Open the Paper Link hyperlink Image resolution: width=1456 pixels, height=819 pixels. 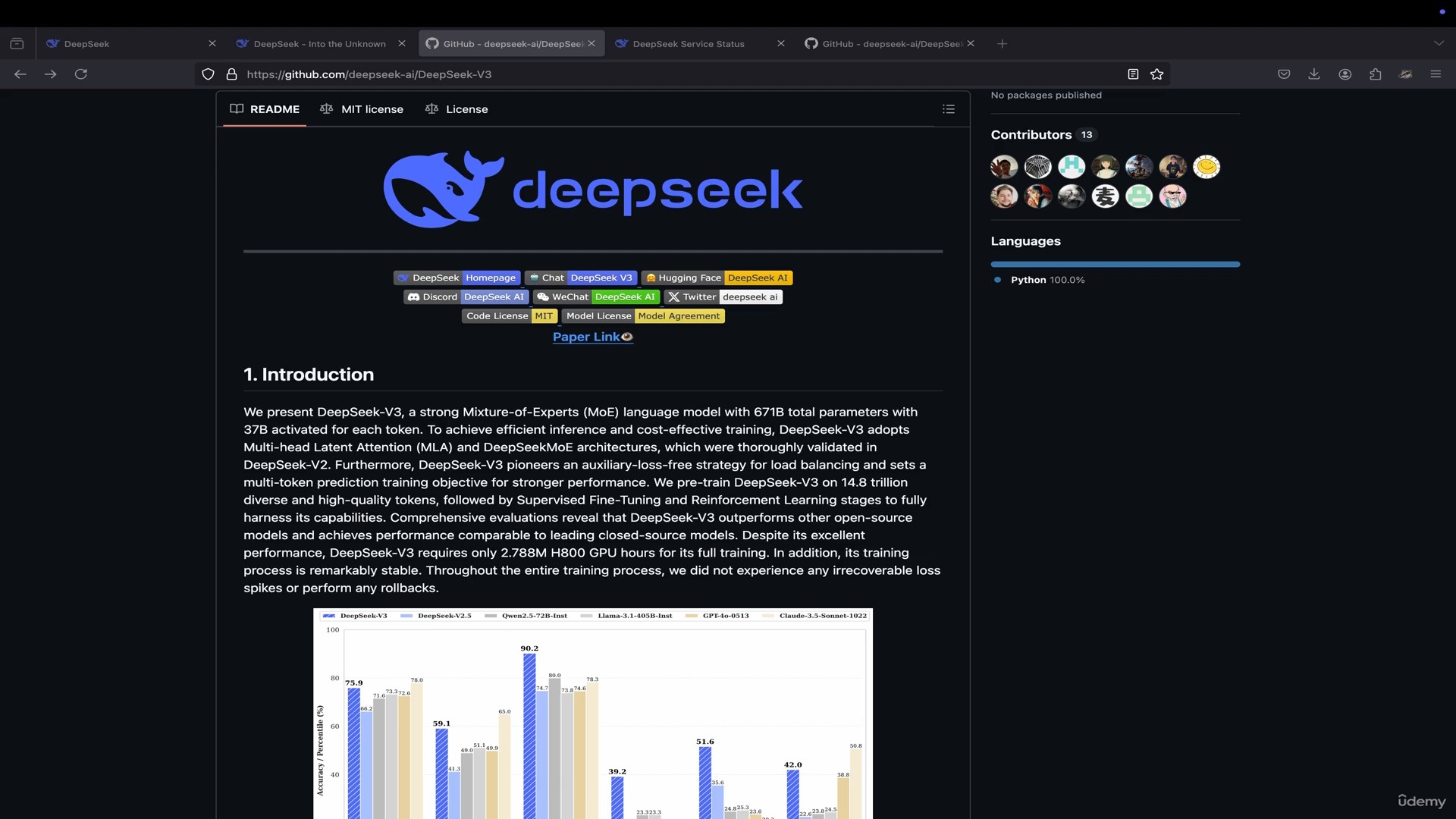pyautogui.click(x=592, y=337)
